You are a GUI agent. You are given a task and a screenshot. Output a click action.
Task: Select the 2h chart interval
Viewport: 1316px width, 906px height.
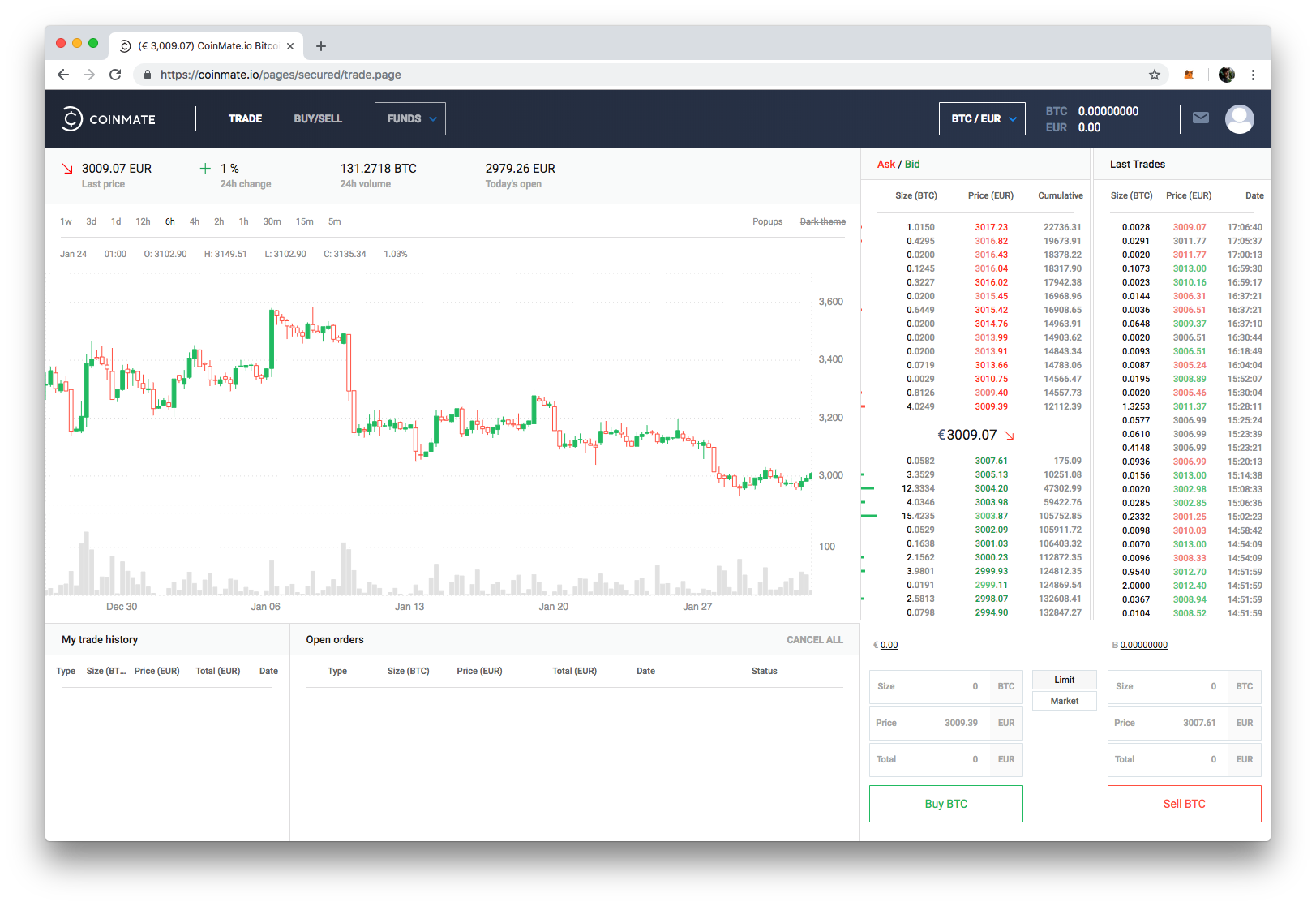click(x=219, y=221)
